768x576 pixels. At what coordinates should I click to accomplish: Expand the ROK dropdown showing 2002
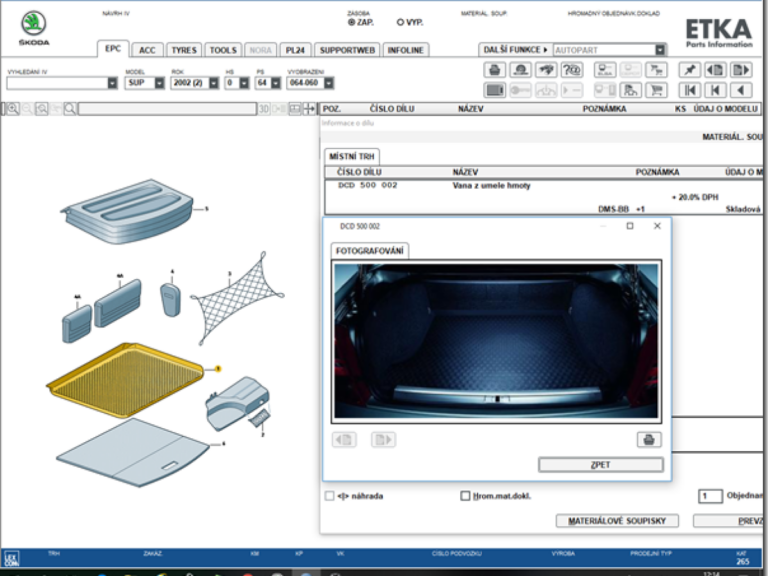[x=213, y=84]
